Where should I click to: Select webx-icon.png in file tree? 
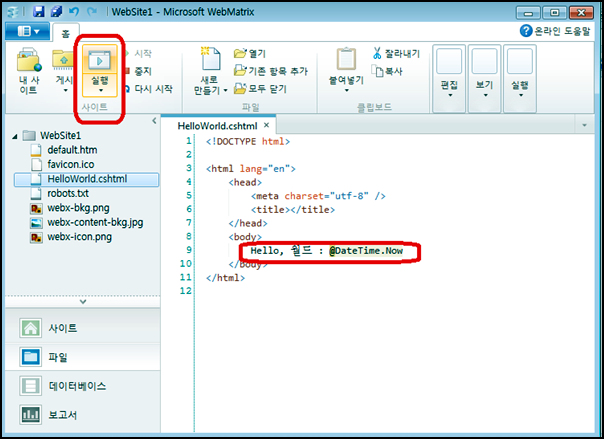tap(79, 237)
